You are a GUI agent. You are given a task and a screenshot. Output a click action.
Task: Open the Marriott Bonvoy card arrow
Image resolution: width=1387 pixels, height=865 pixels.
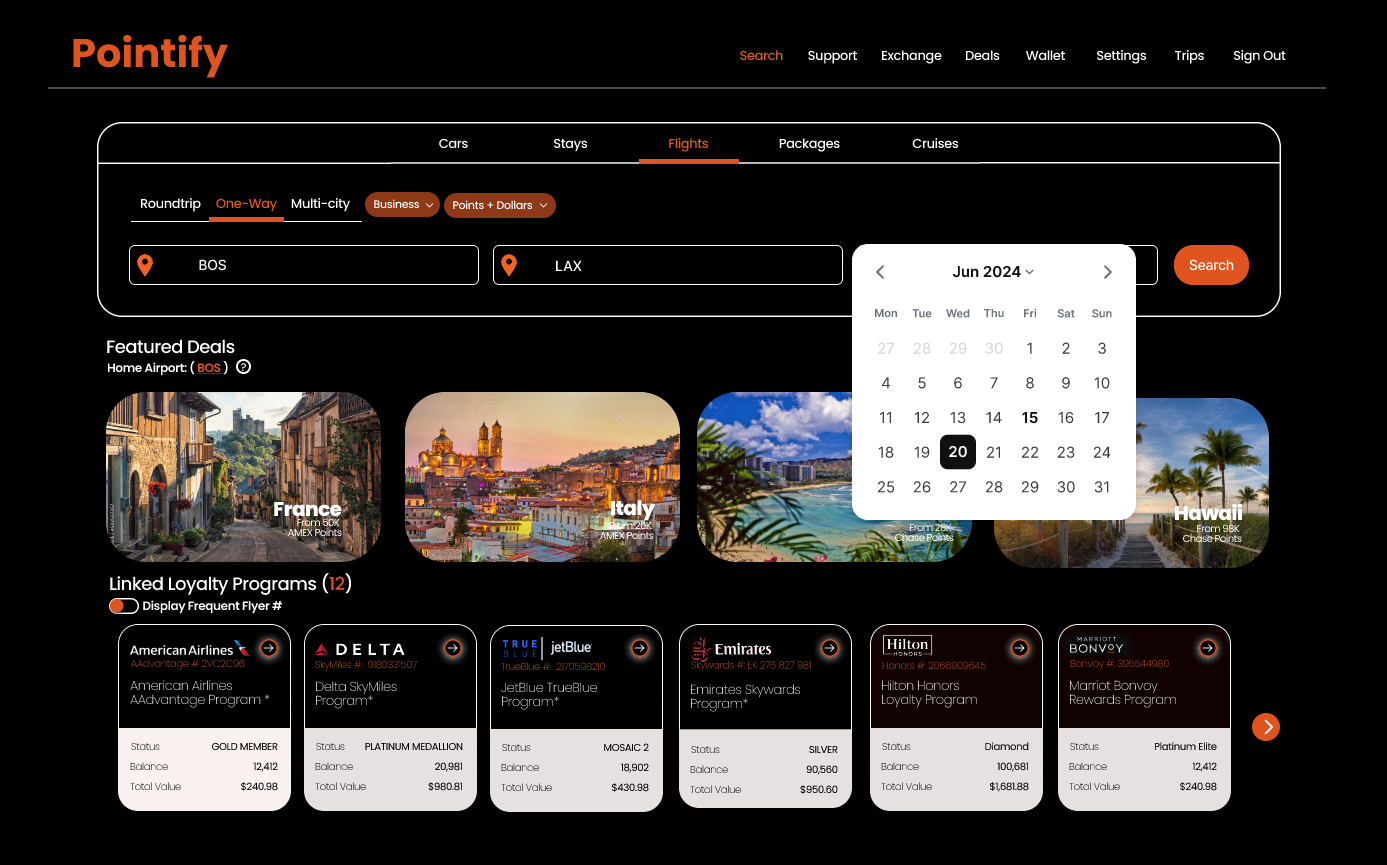coord(1209,648)
